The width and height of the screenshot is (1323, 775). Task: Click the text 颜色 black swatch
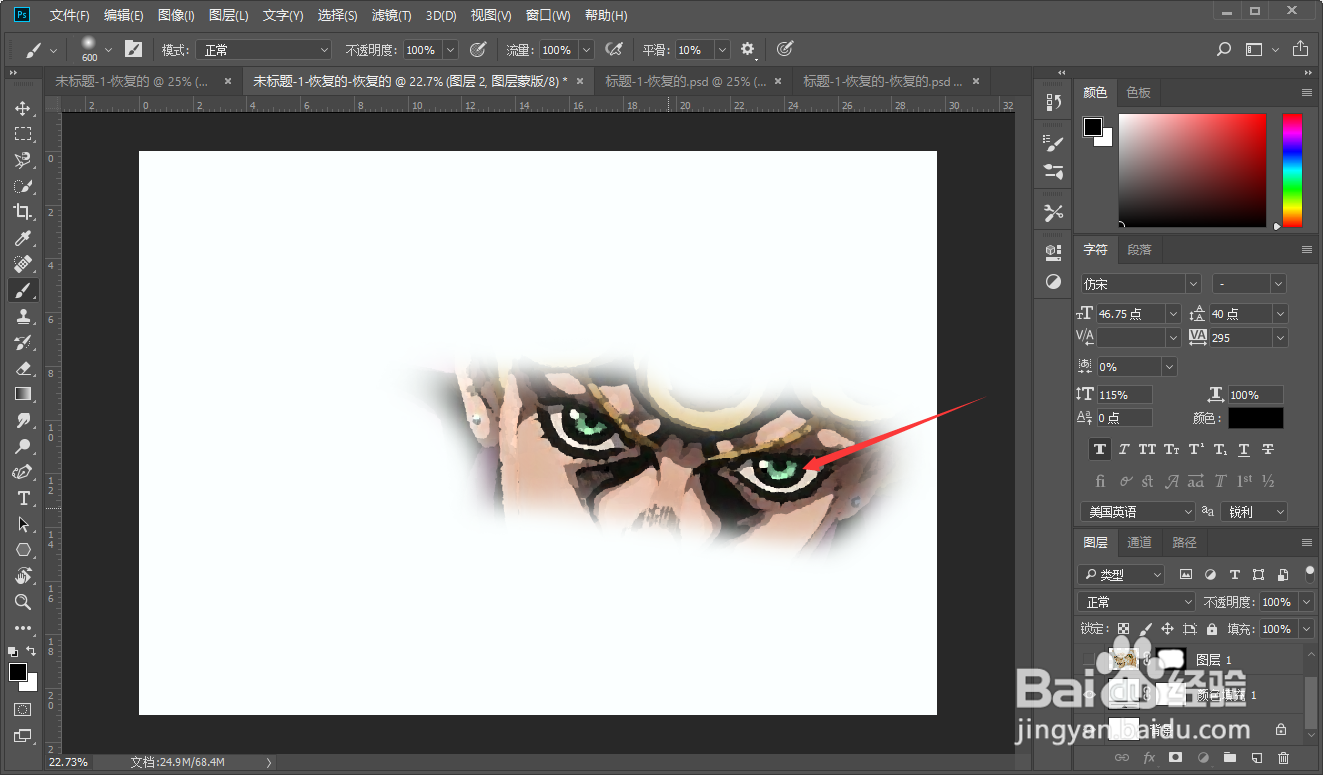click(x=1256, y=418)
